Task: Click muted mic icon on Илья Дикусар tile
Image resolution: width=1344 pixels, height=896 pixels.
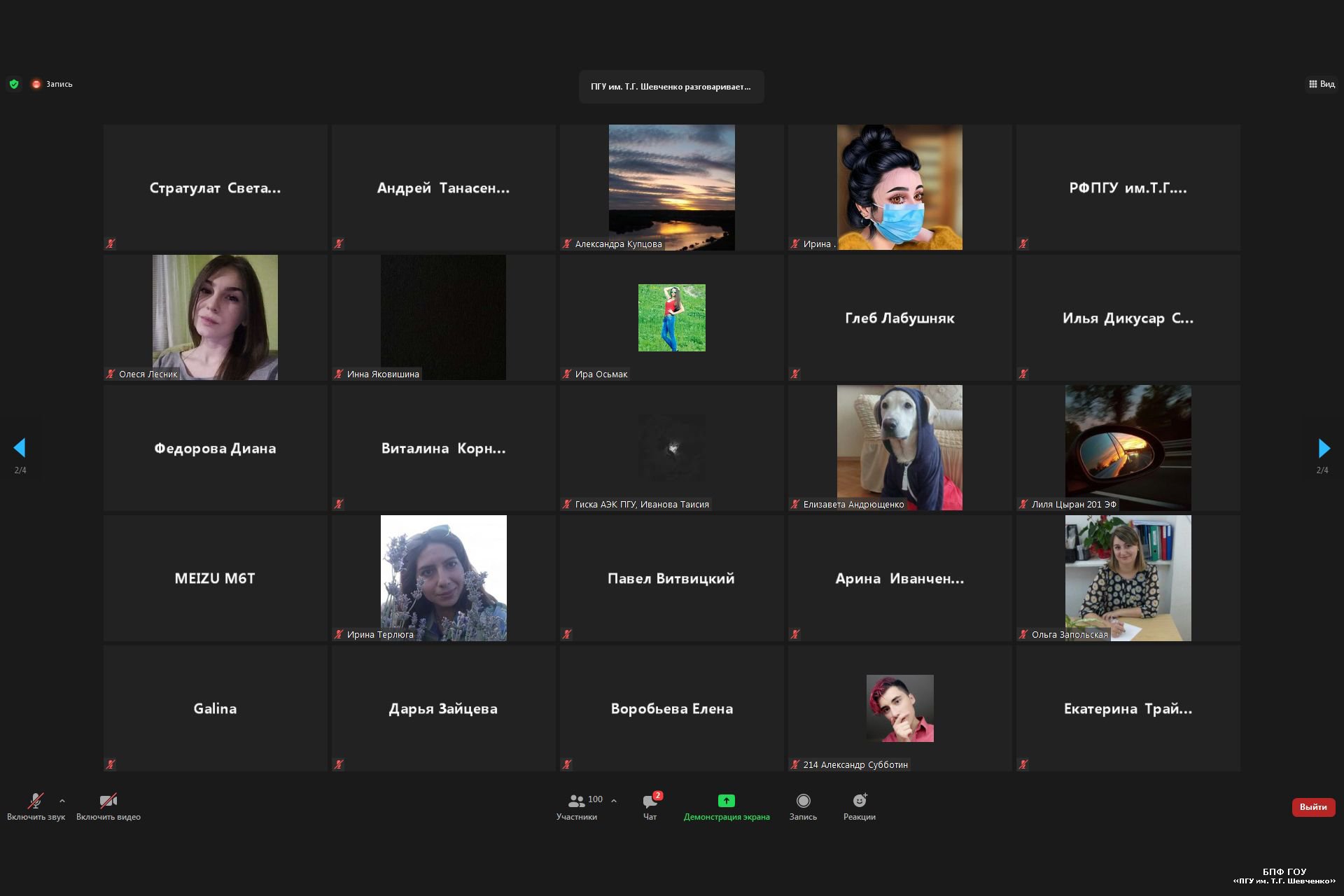Action: pyautogui.click(x=1023, y=374)
